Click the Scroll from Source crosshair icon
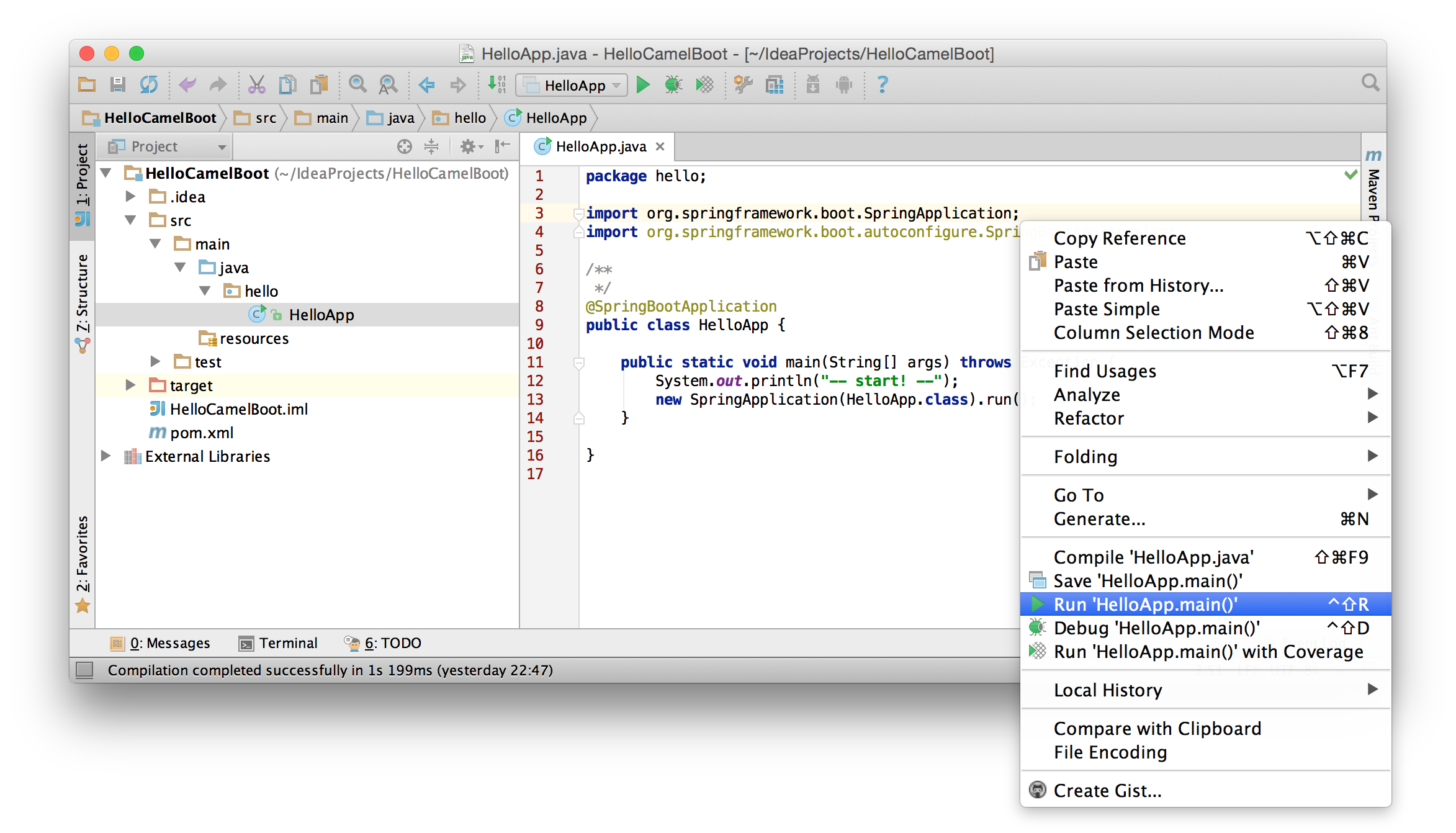The height and width of the screenshot is (833, 1456). click(x=404, y=146)
